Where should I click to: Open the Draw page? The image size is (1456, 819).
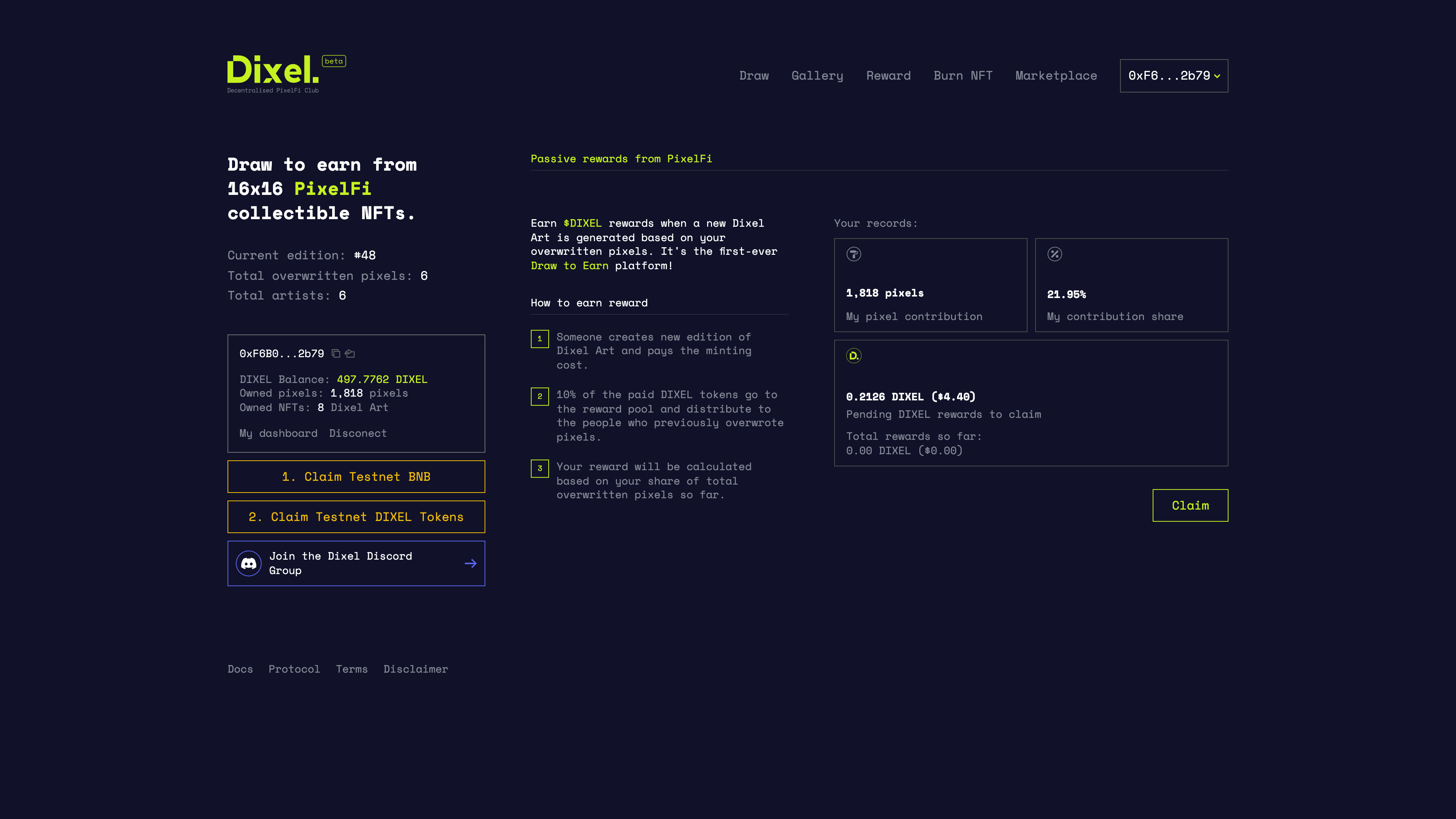coord(754,76)
